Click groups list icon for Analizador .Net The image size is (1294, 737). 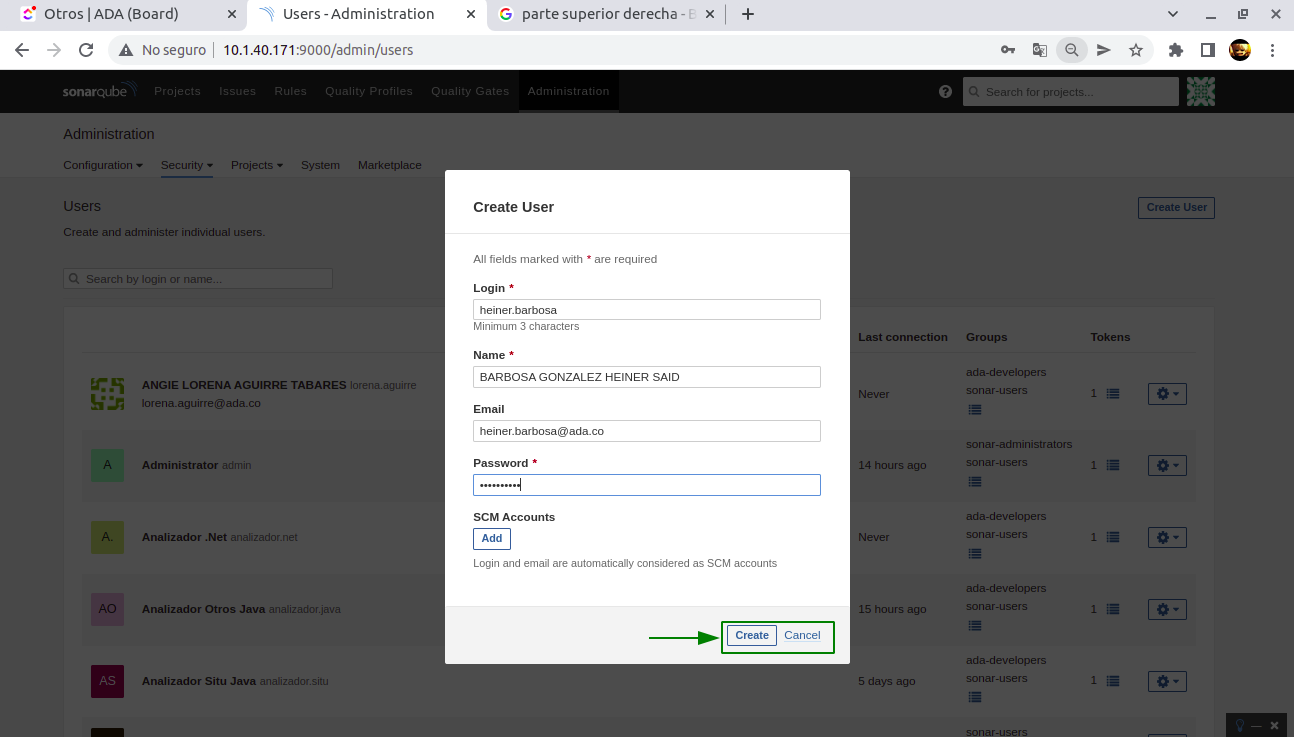click(975, 554)
